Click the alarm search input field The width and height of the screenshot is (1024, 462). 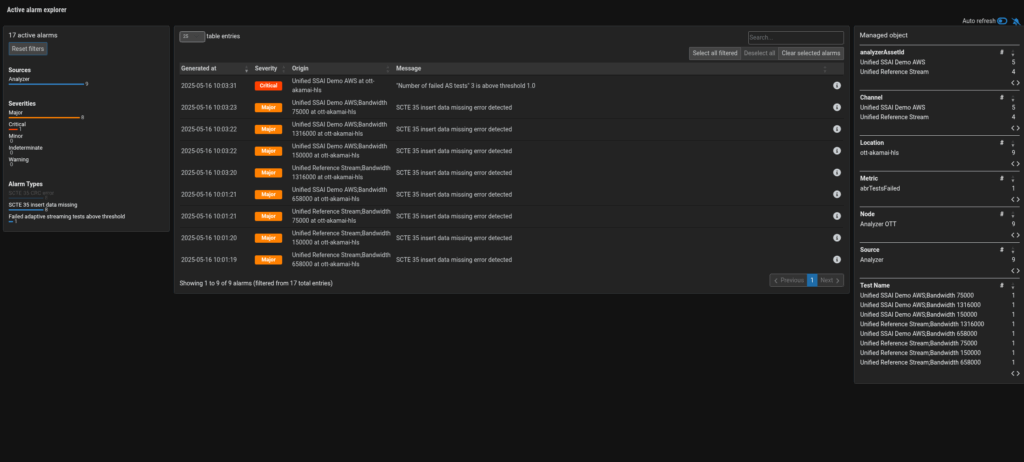795,37
